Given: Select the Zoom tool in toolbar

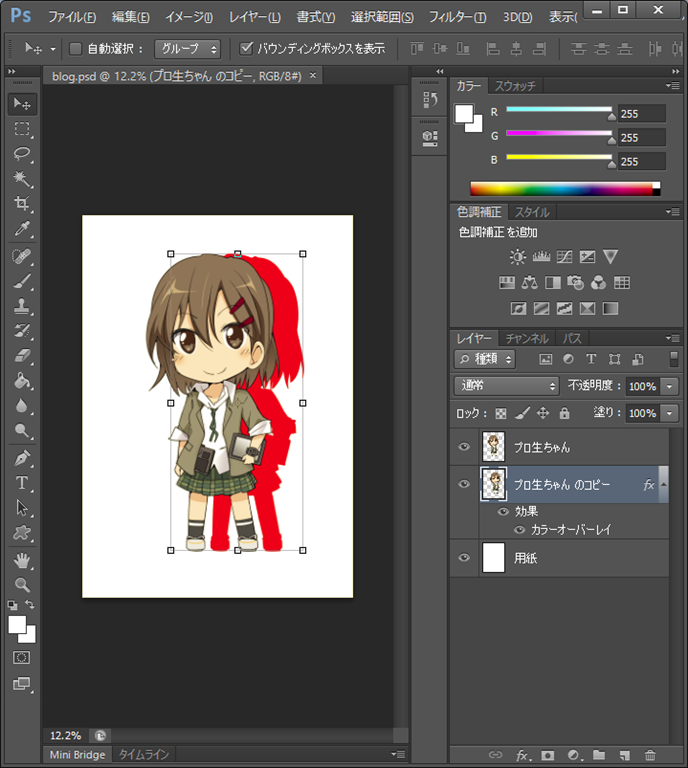Looking at the screenshot, I should (x=22, y=585).
